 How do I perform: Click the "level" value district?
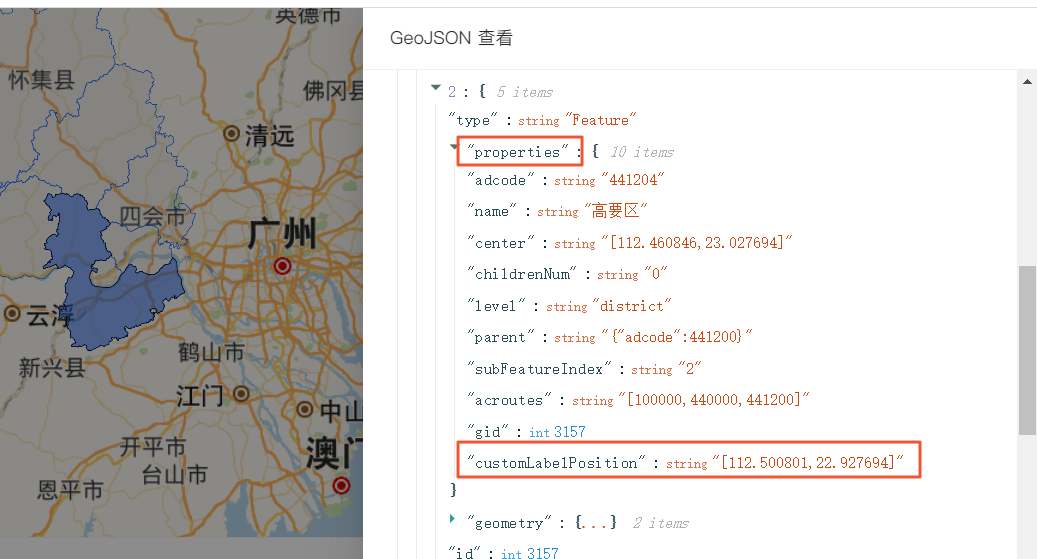(x=632, y=306)
